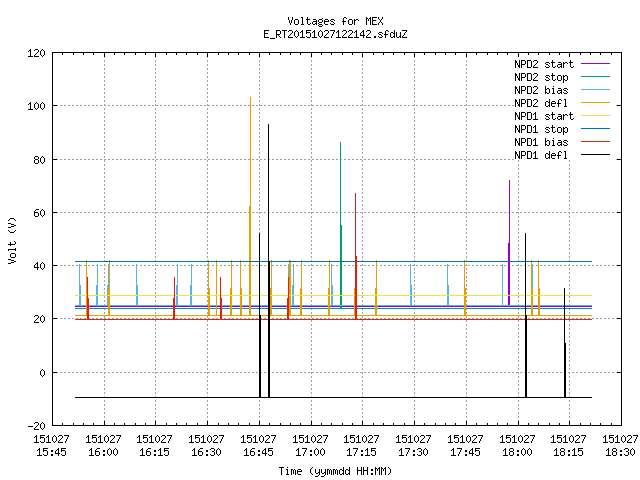Click the x-axis tick label 151027 17:00
Image resolution: width=640 pixels, height=480 pixels.
(x=310, y=446)
